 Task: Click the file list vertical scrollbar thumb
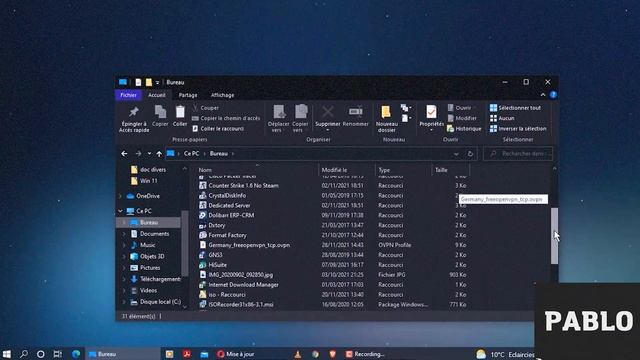coord(554,236)
